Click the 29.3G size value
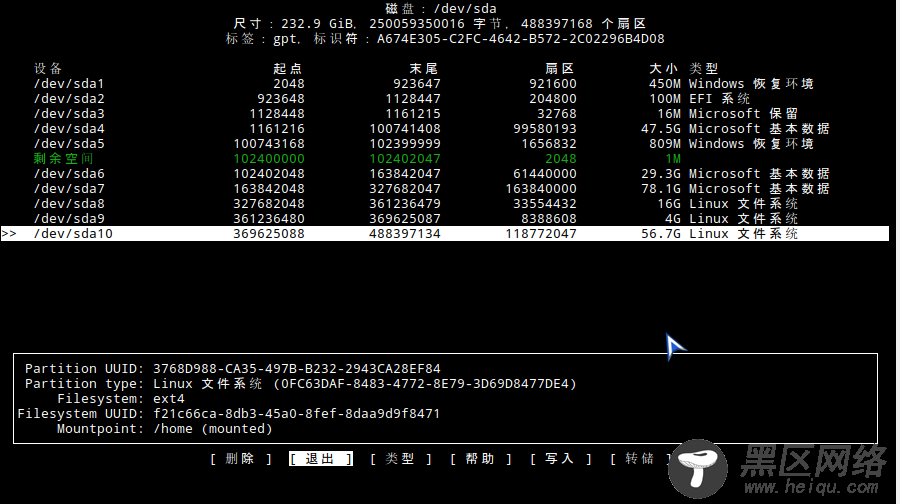The image size is (900, 504). 661,173
